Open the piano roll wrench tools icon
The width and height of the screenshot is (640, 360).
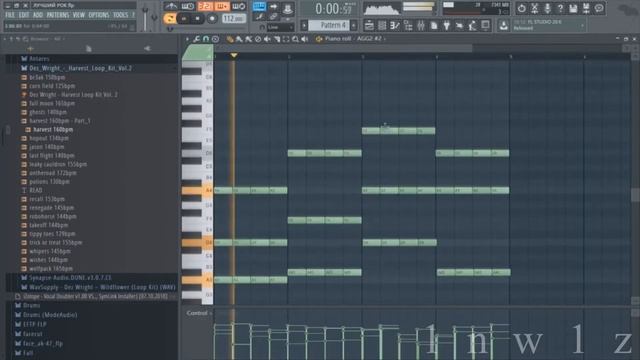(x=196, y=39)
